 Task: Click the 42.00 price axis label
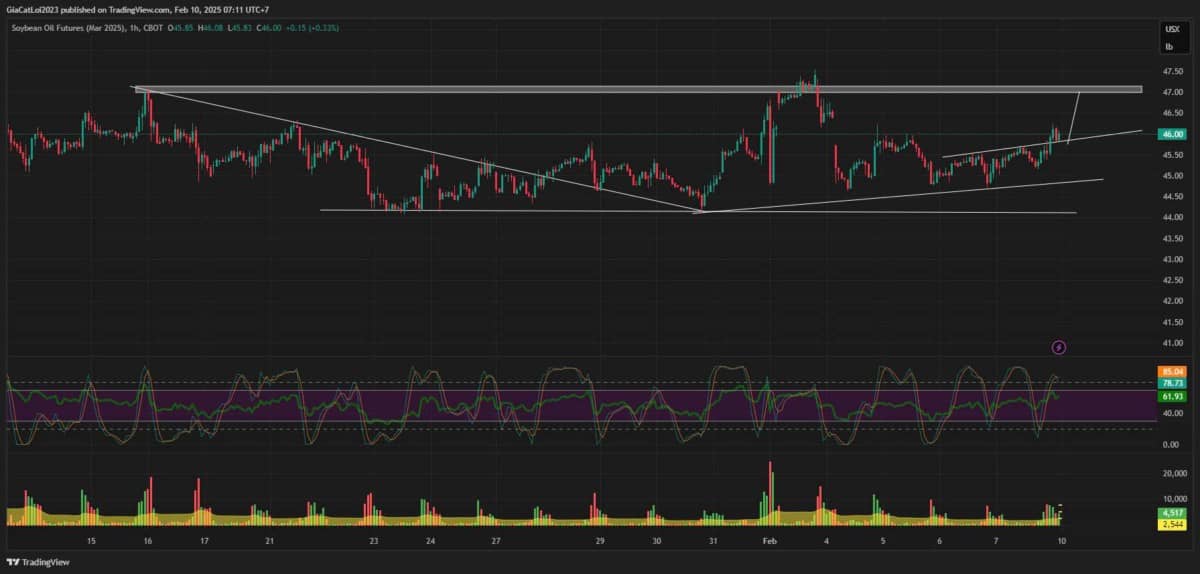1173,302
